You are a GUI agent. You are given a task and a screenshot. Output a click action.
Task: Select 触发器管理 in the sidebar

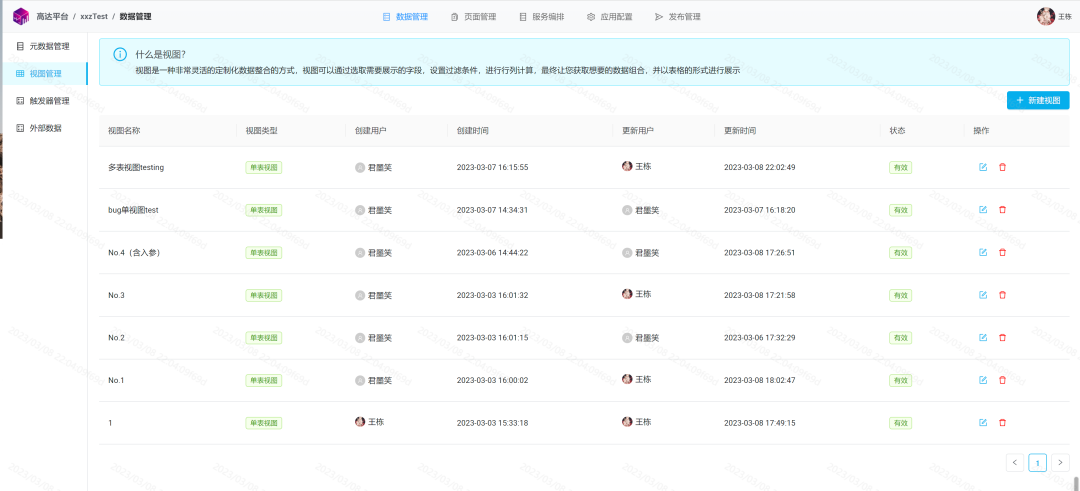(x=44, y=101)
